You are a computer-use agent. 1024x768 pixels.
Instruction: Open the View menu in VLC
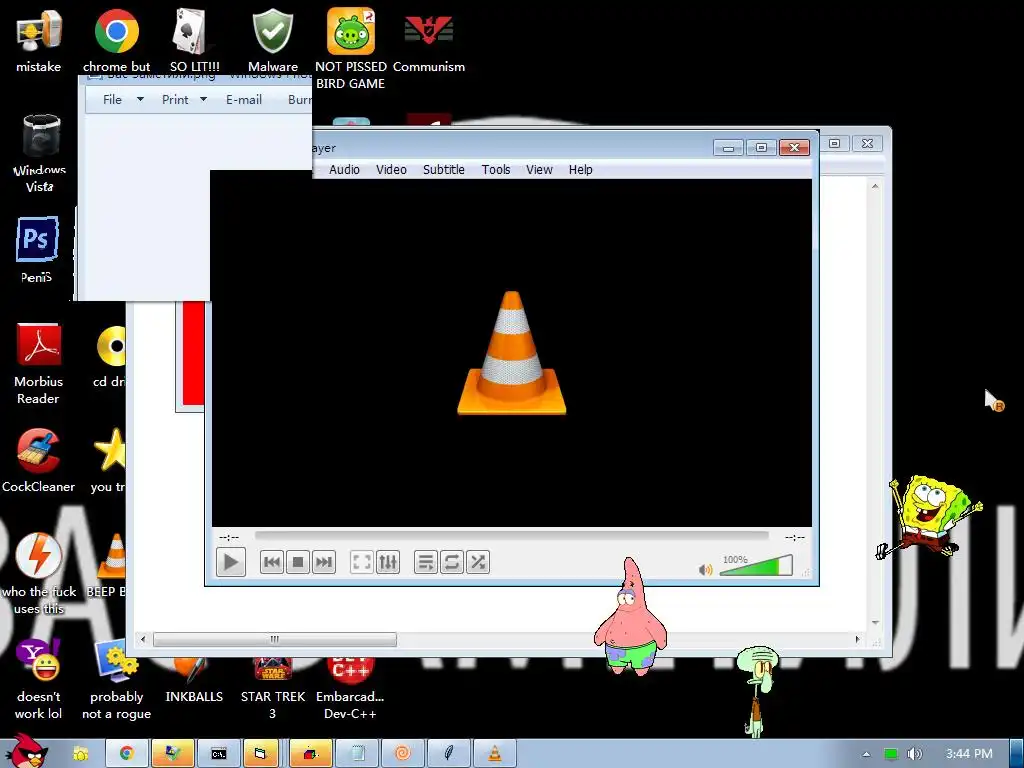click(539, 170)
